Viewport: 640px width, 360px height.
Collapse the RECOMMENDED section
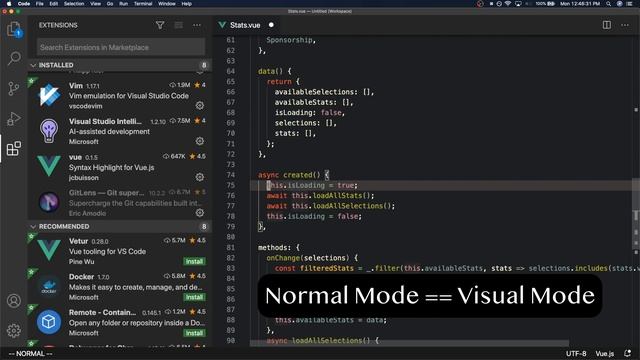[33, 227]
